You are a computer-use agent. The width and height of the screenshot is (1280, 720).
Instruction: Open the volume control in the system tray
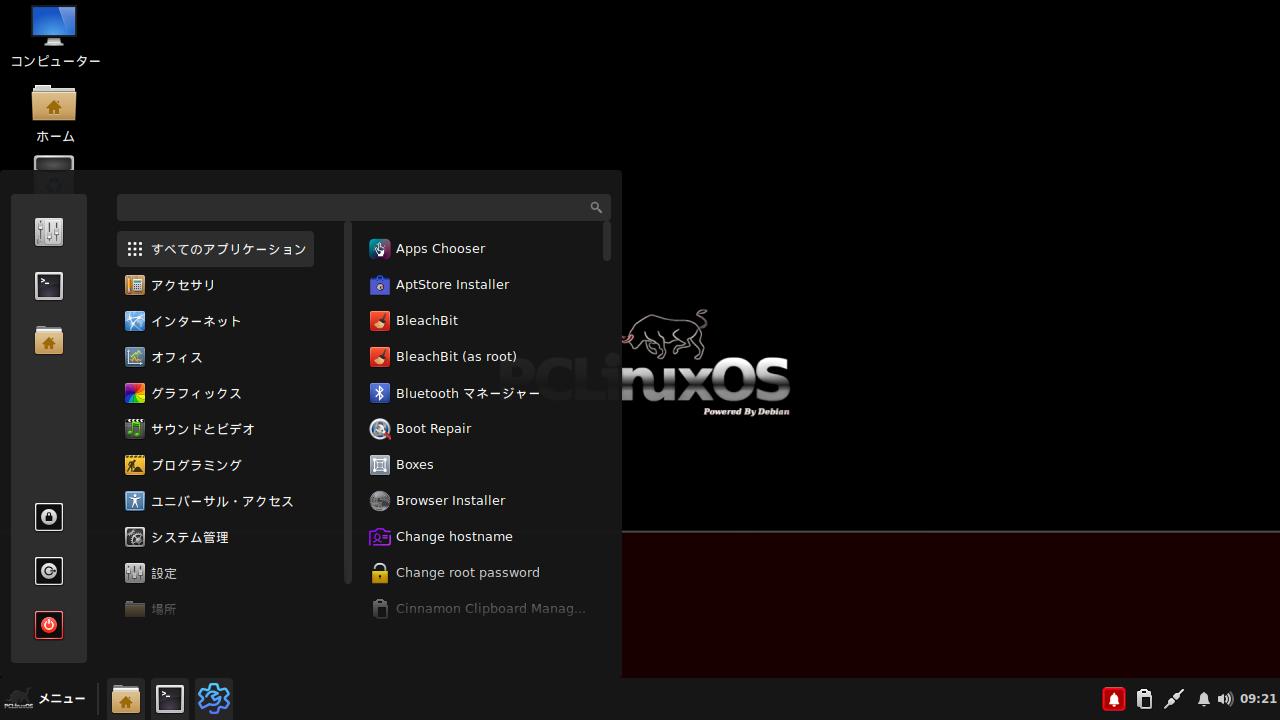(x=1225, y=699)
